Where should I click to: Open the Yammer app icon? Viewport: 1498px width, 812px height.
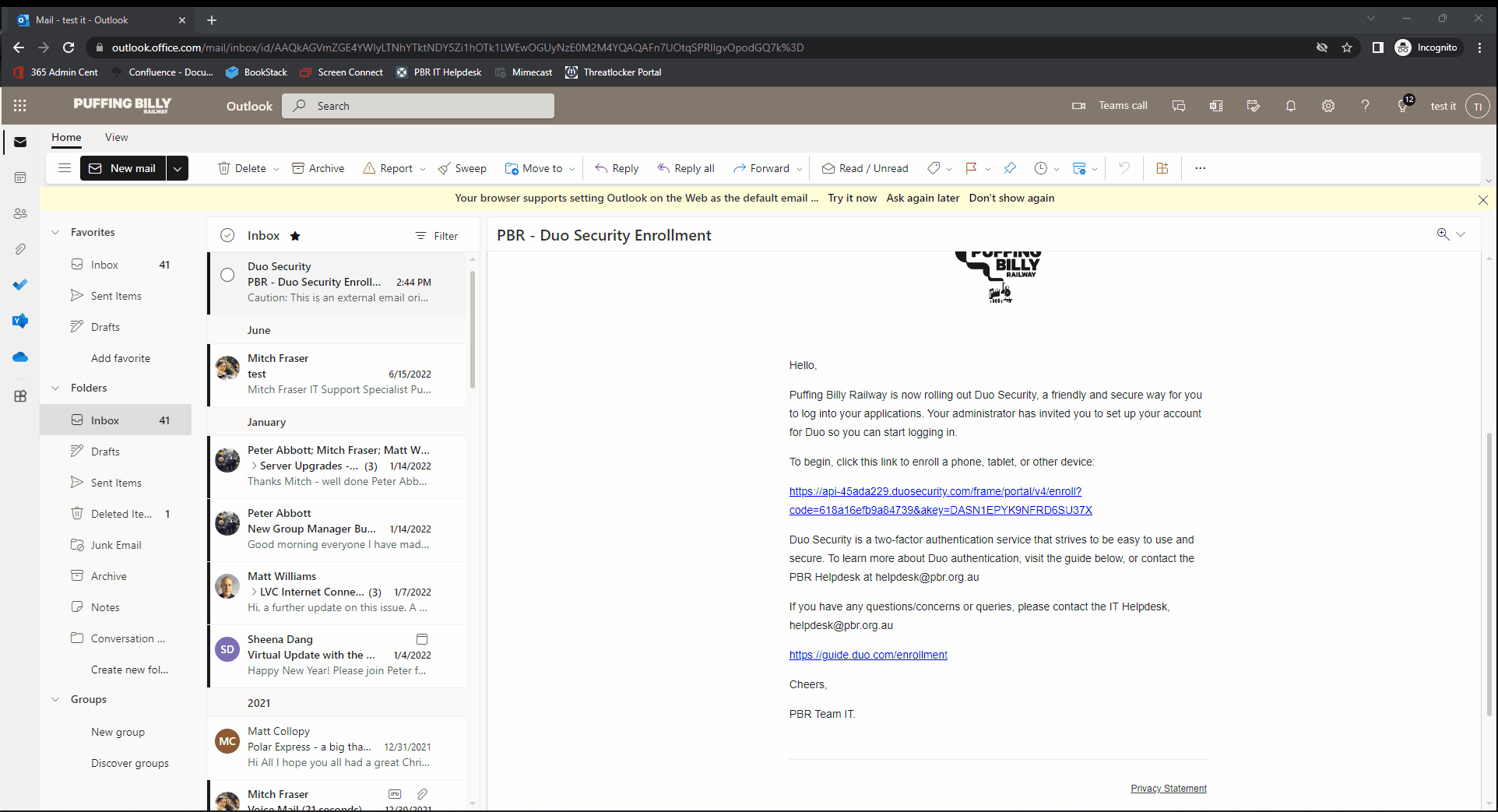tap(20, 321)
